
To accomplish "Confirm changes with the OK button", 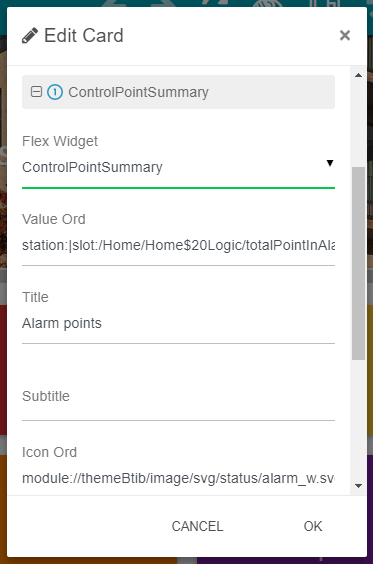I will tap(313, 526).
